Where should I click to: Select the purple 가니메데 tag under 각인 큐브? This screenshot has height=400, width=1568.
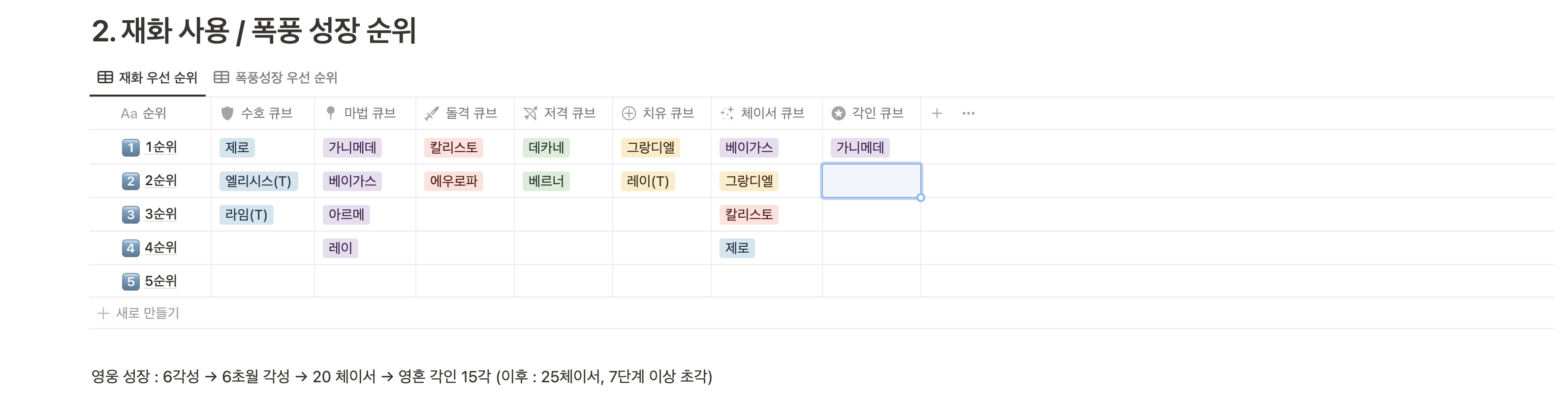coord(859,147)
